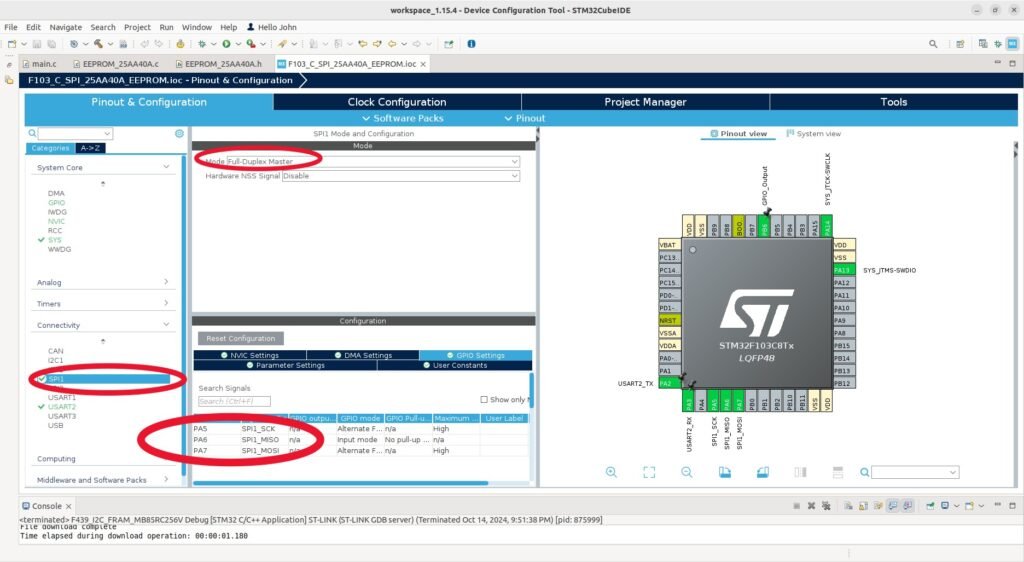Viewport: 1024px width, 562px height.
Task: Click the console stop terminate icon
Action: [x=796, y=506]
